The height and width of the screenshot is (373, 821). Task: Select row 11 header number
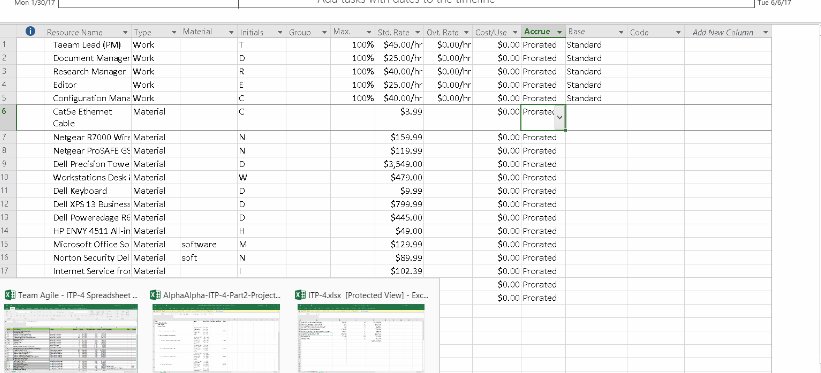[x=8, y=191]
